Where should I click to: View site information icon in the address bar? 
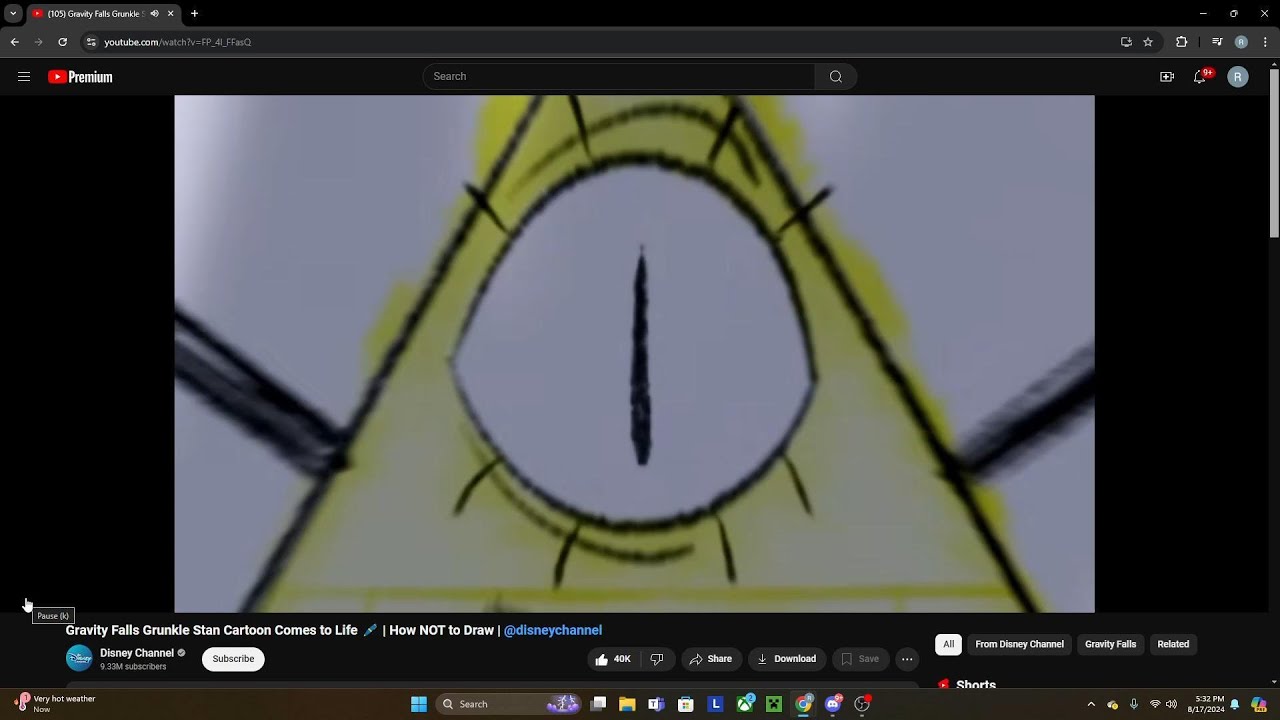click(x=91, y=42)
